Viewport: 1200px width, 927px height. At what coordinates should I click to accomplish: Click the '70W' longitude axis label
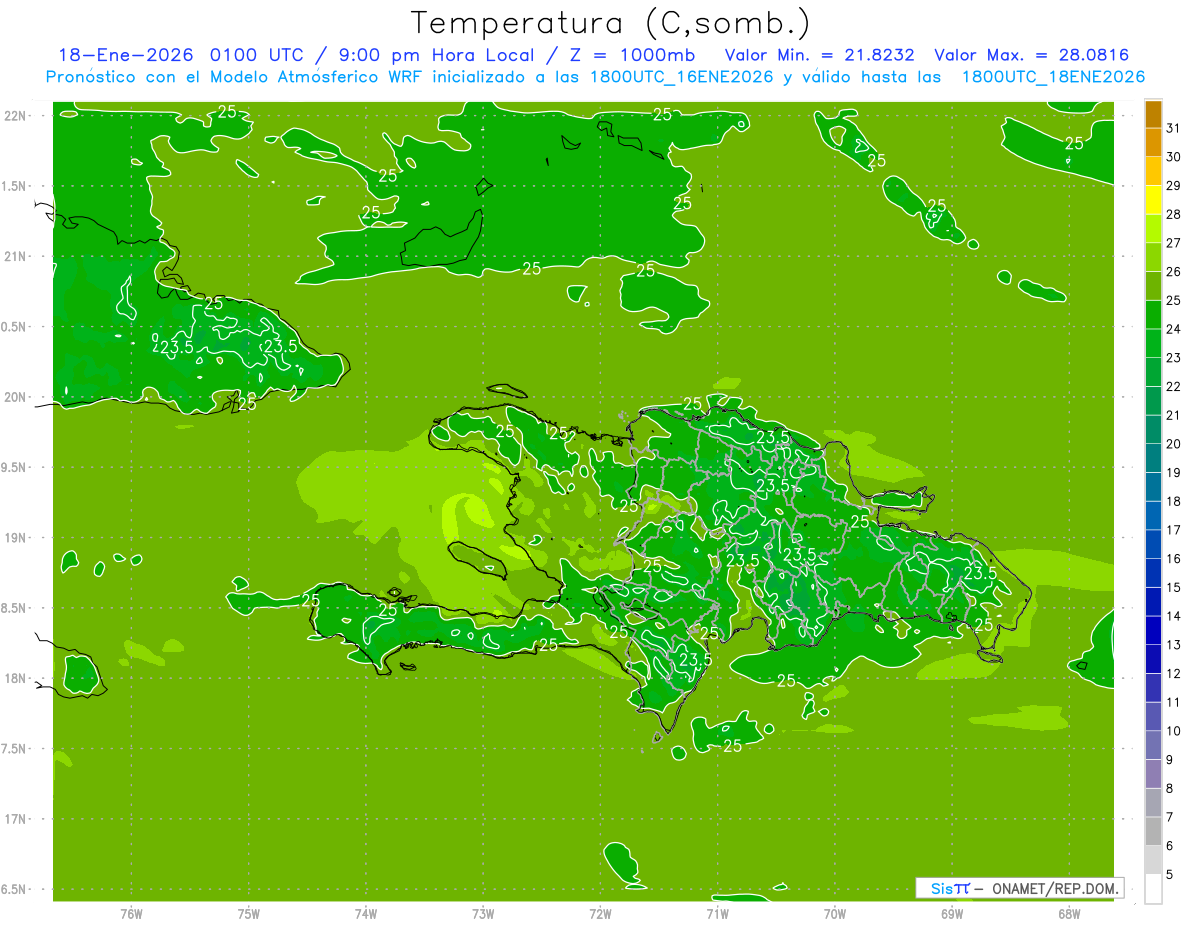(x=835, y=914)
